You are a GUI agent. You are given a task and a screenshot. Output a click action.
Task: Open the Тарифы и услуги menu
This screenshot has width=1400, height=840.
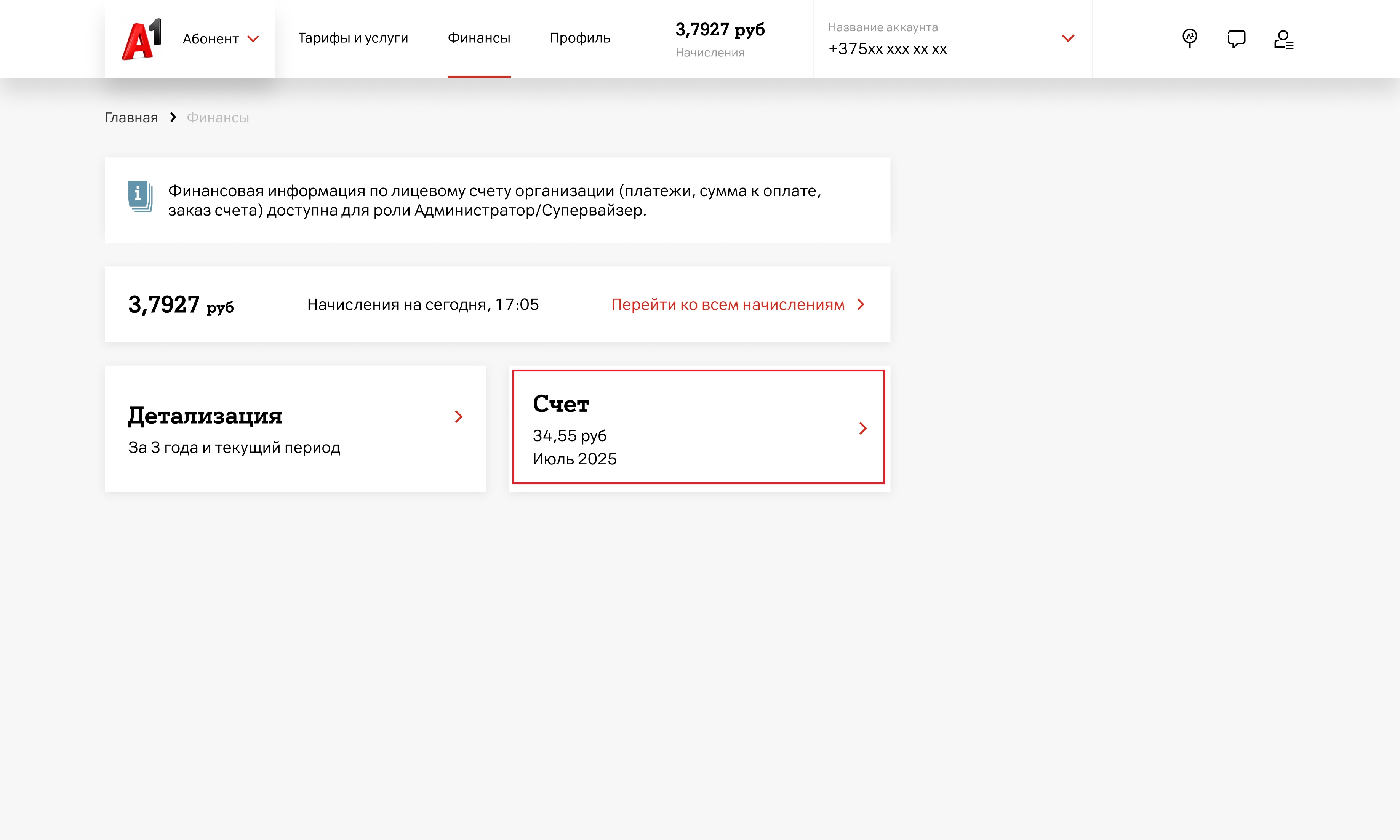(352, 38)
